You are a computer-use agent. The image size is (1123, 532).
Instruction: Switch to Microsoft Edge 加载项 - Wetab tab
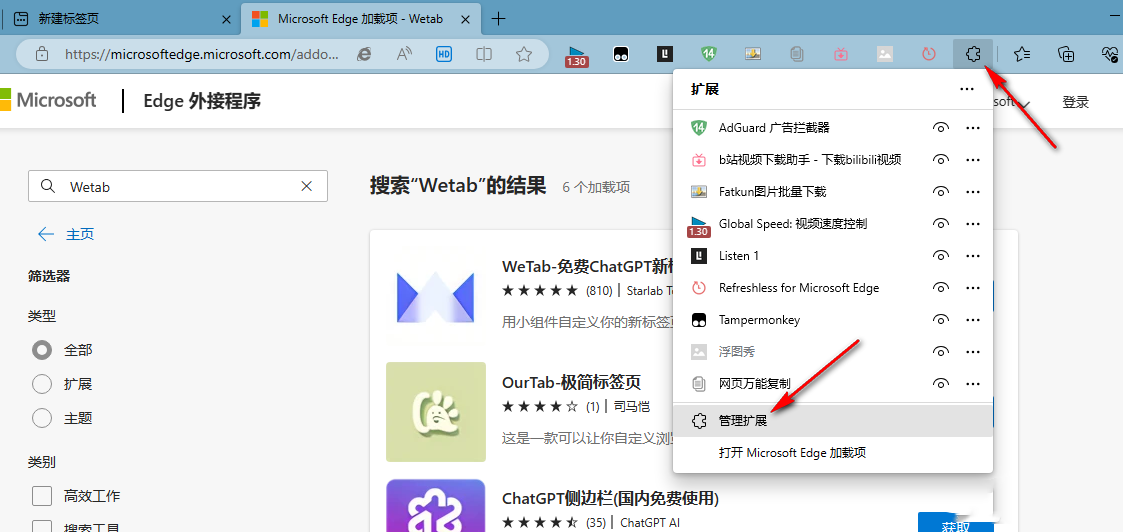pos(362,19)
